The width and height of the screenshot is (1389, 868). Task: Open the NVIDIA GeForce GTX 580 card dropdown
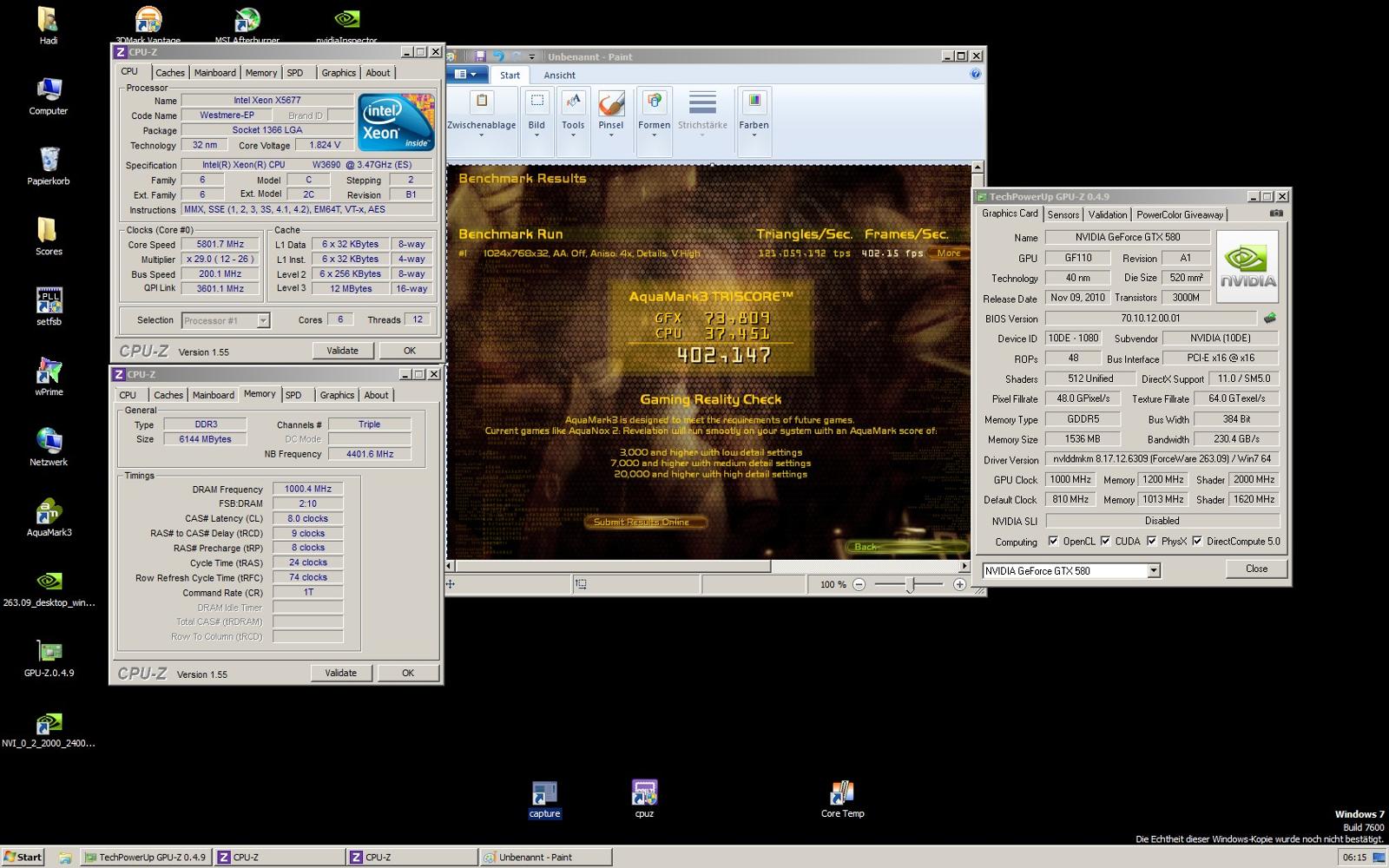1154,571
